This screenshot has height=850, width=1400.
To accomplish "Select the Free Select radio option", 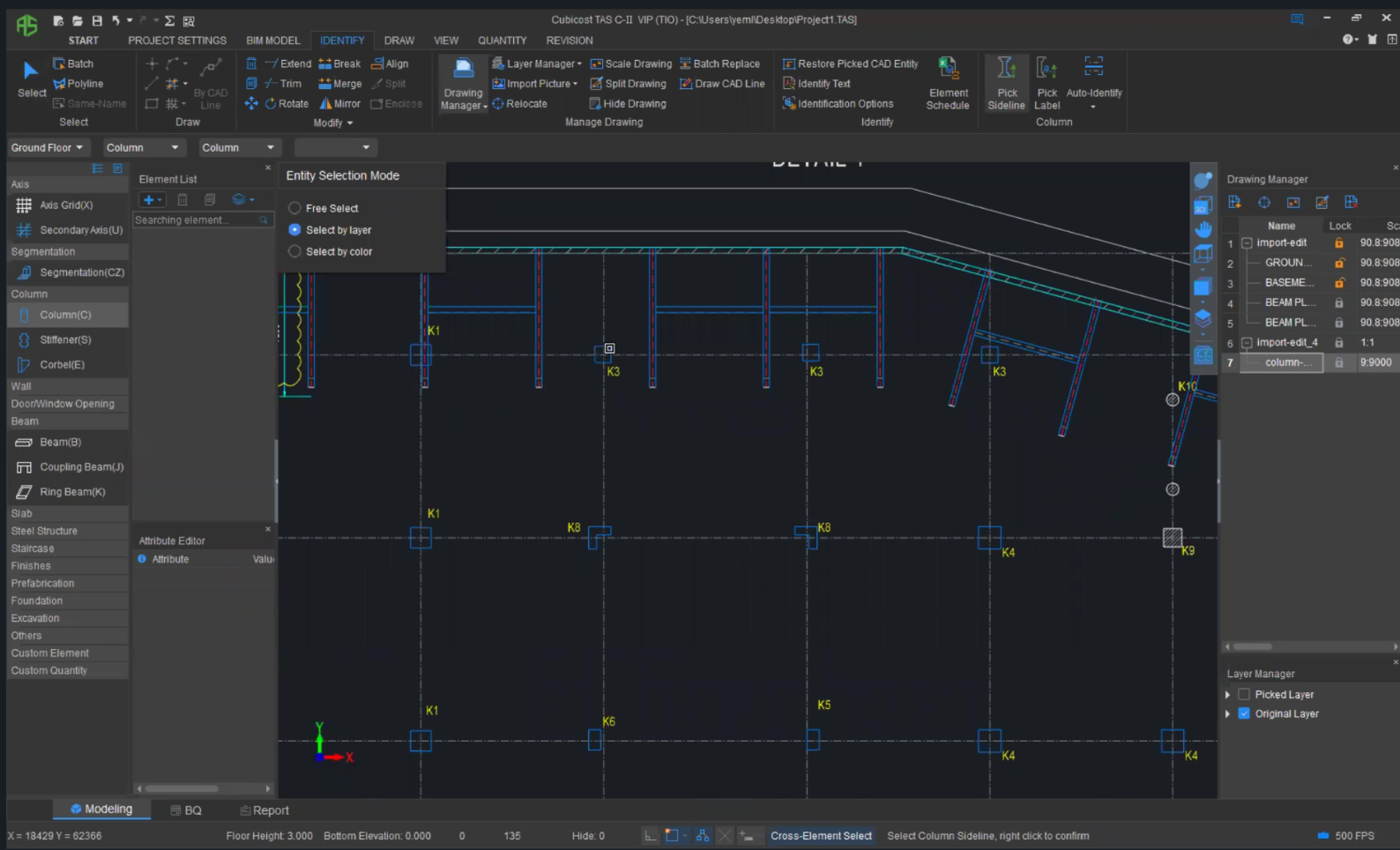I will [295, 209].
